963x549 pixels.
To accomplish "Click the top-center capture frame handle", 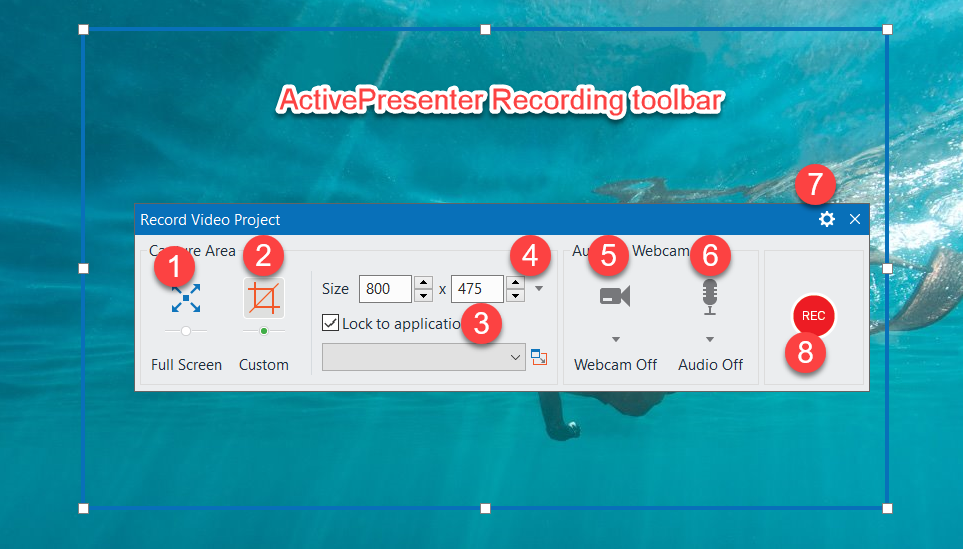I will pyautogui.click(x=485, y=29).
